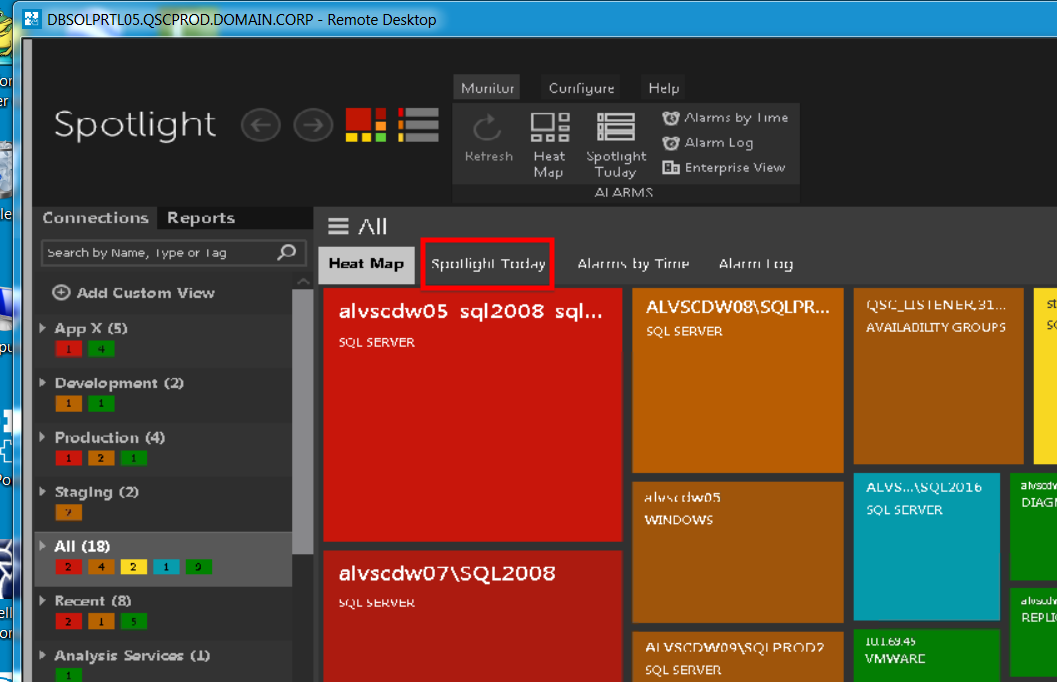Expand the Production (4) group
Screen dimensions: 1057x682
tap(42, 437)
